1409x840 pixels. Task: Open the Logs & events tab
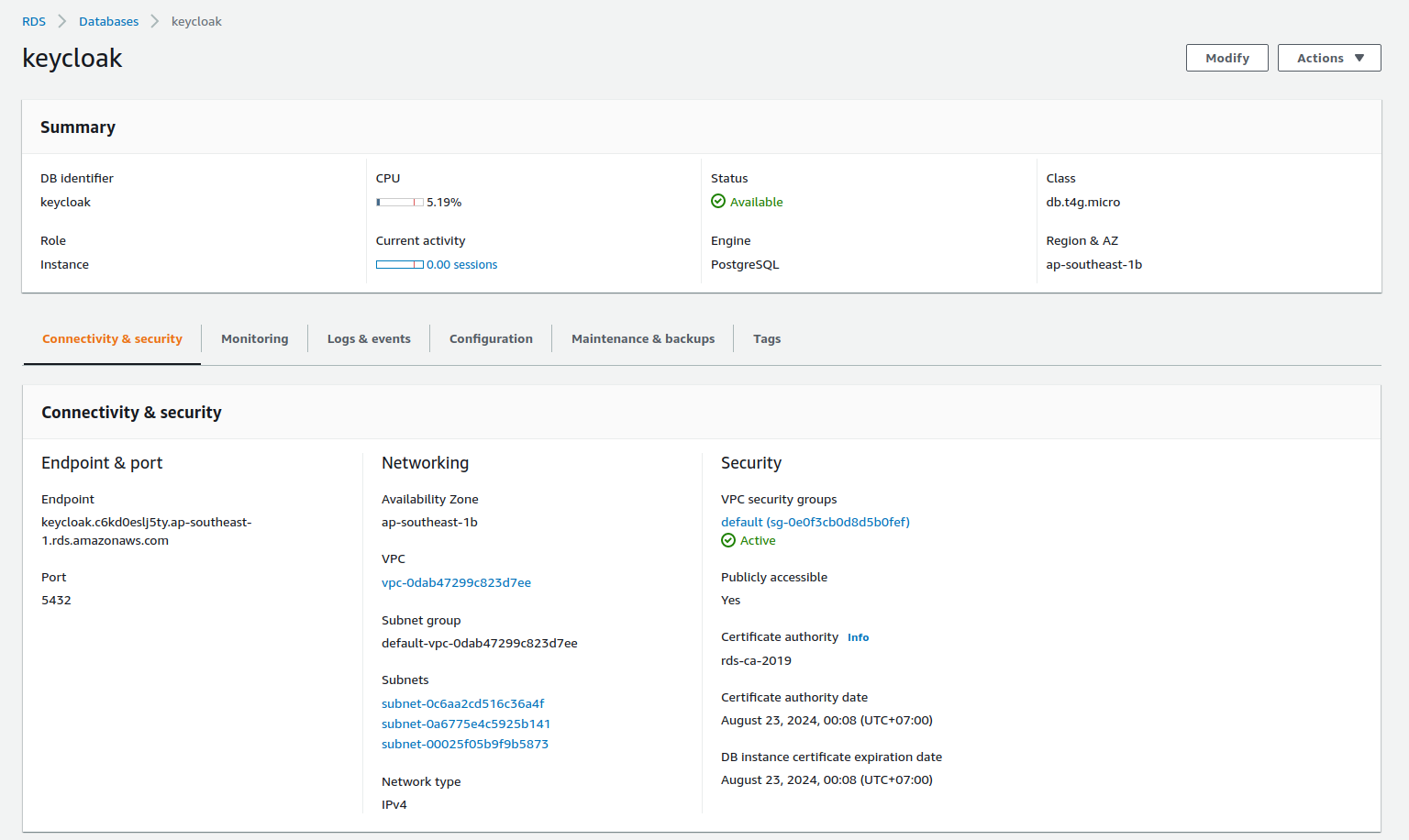(x=369, y=338)
